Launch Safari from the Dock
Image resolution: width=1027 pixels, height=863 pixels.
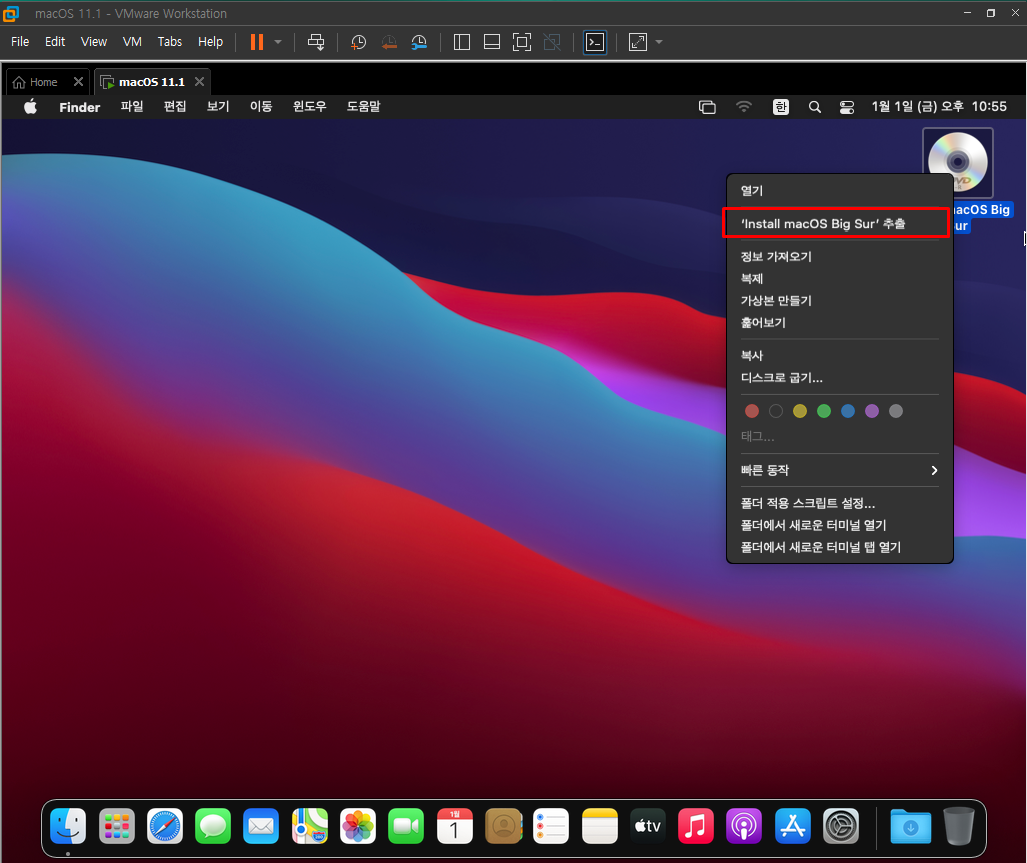pyautogui.click(x=165, y=826)
